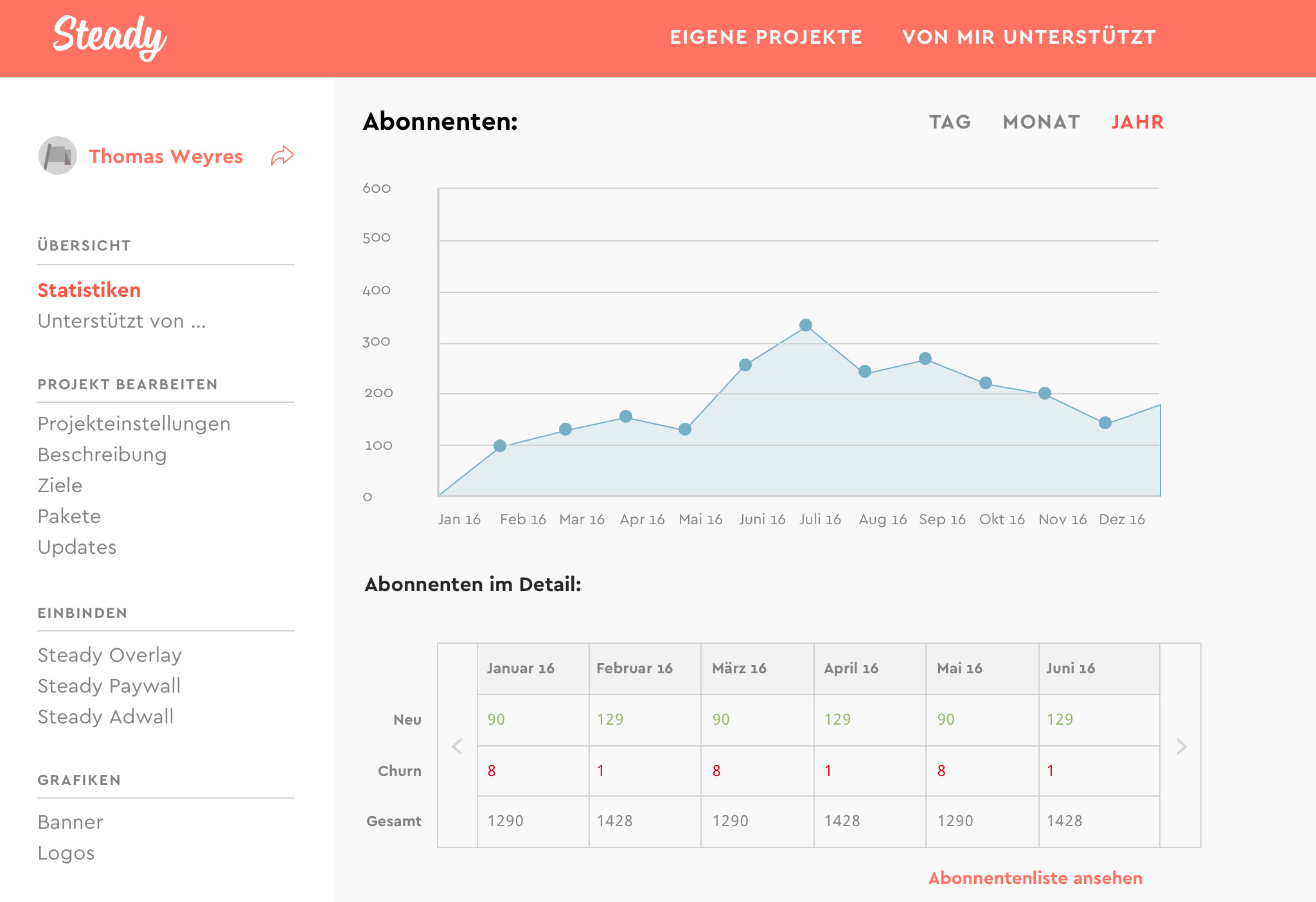Click the Sep 16 data point on chart

pos(925,358)
